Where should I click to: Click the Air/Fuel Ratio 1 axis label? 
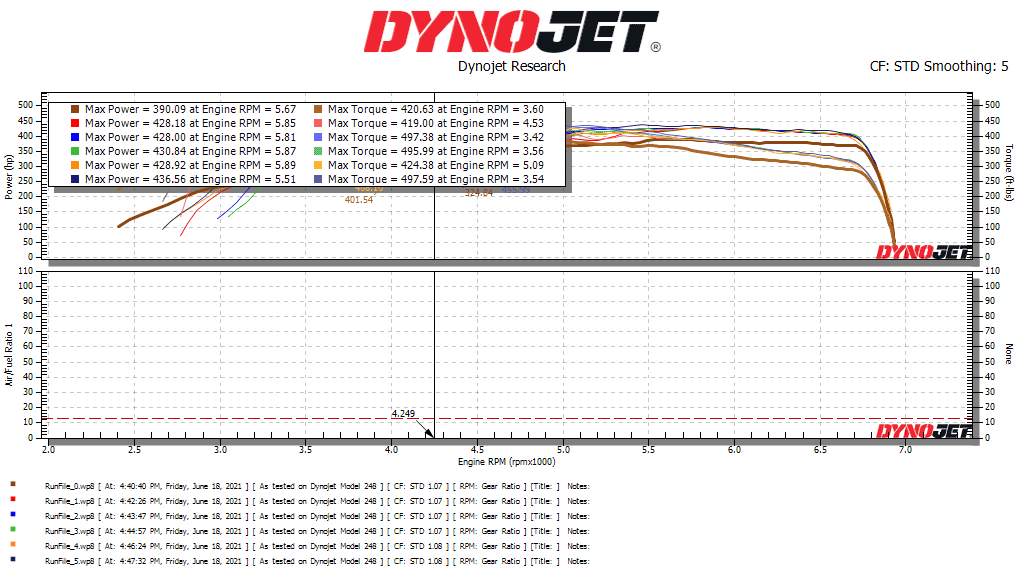(9, 355)
